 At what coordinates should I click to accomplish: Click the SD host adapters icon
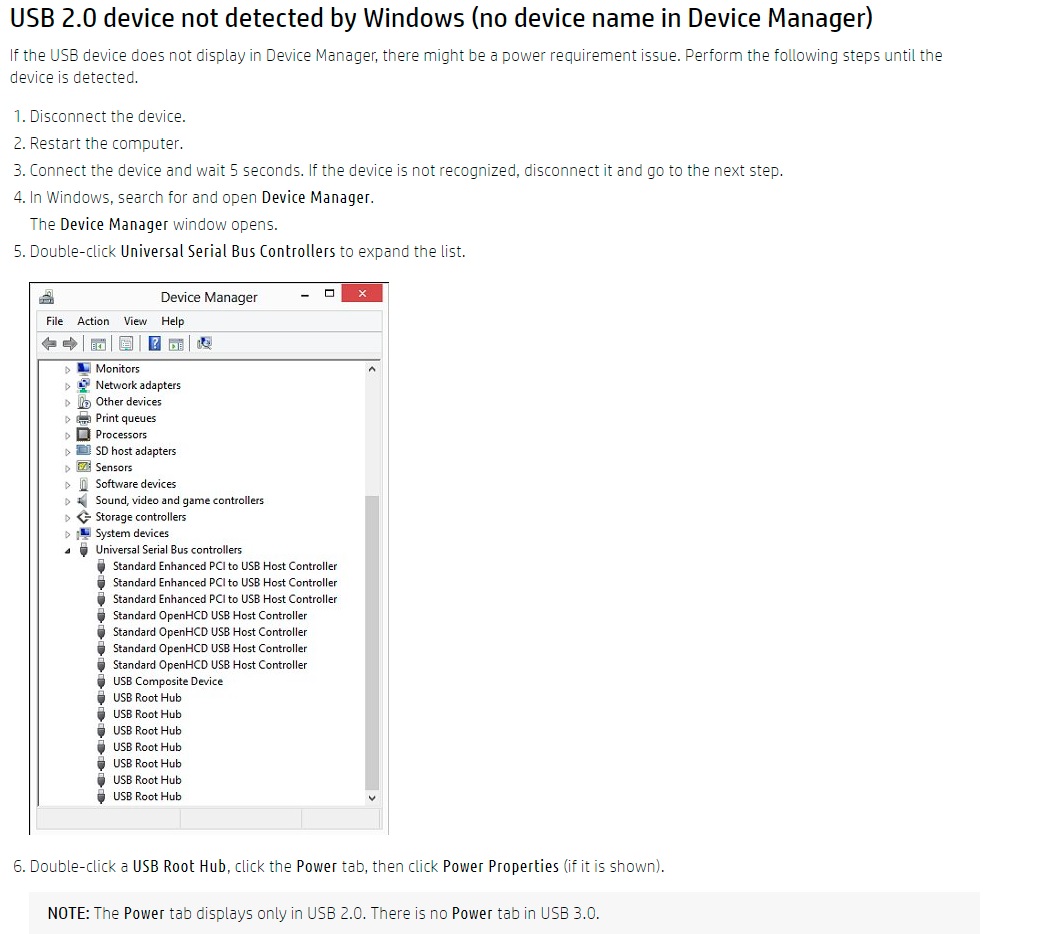[x=84, y=451]
